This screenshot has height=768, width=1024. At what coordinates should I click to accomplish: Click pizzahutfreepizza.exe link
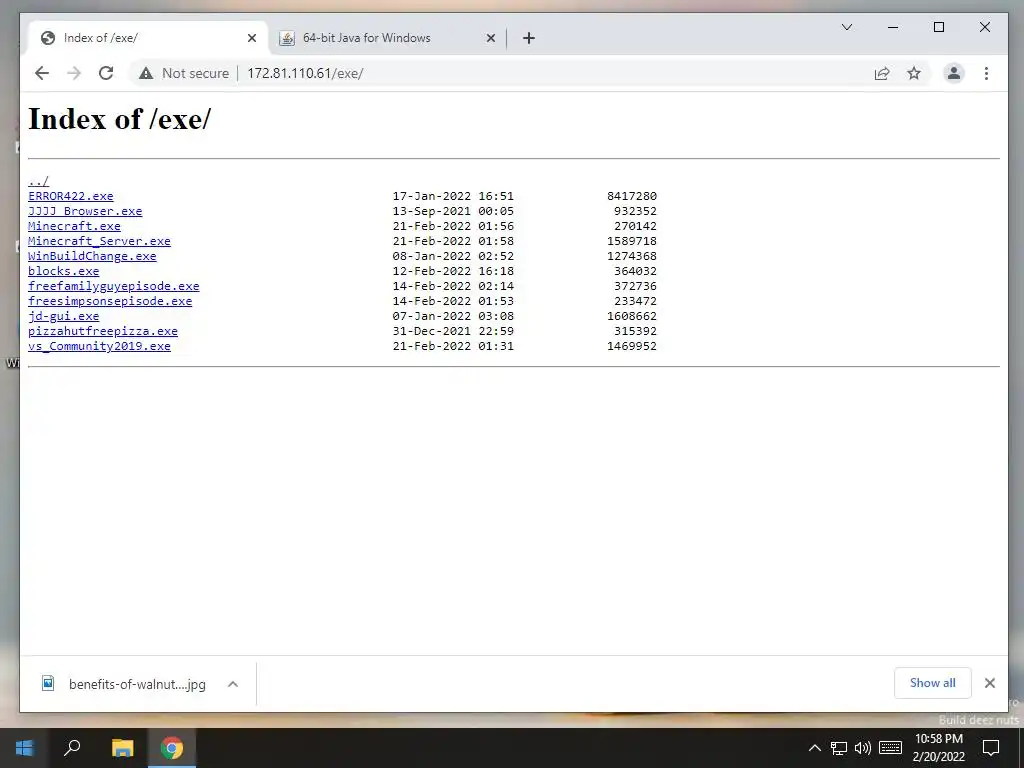(103, 331)
